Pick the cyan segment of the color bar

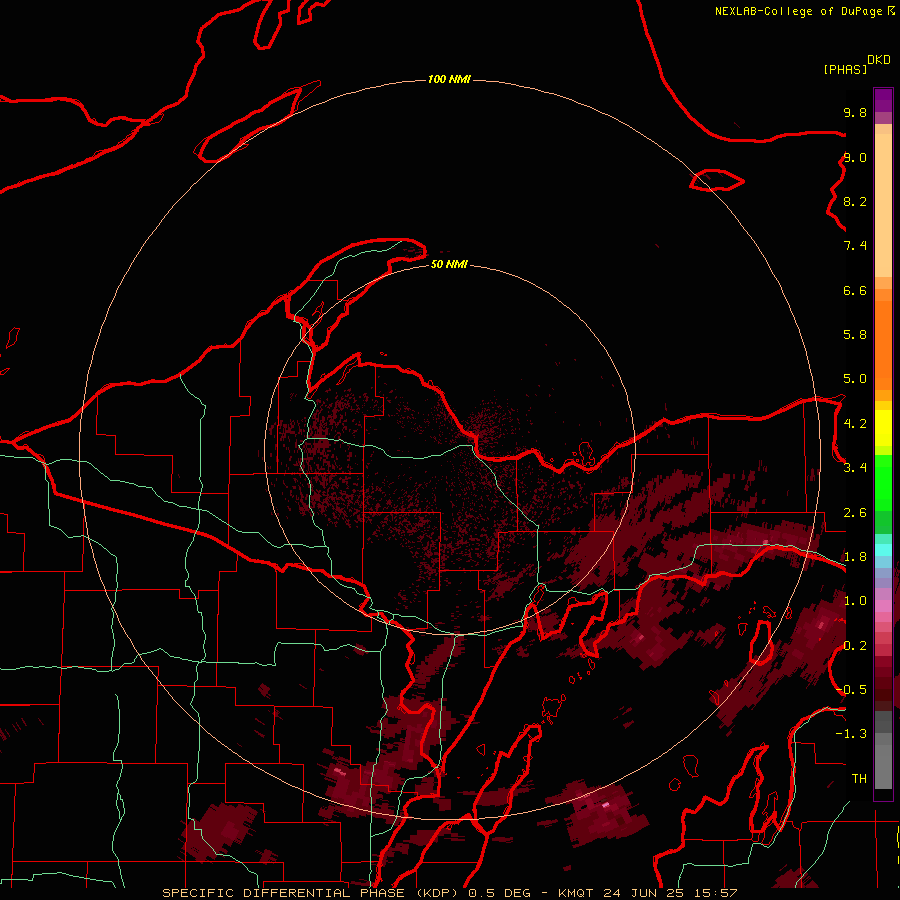(x=883, y=550)
